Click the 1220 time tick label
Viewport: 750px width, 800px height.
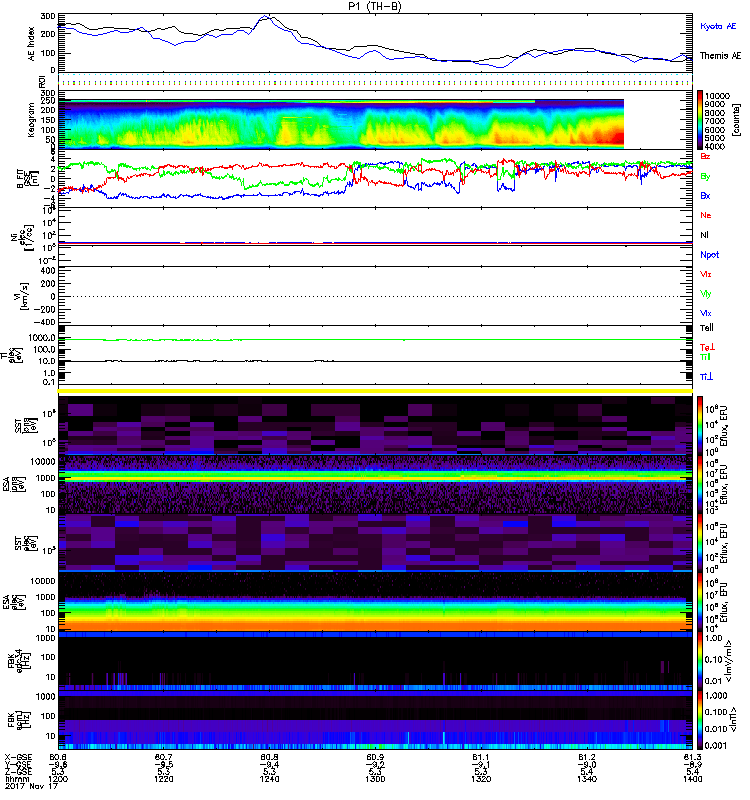(x=164, y=779)
